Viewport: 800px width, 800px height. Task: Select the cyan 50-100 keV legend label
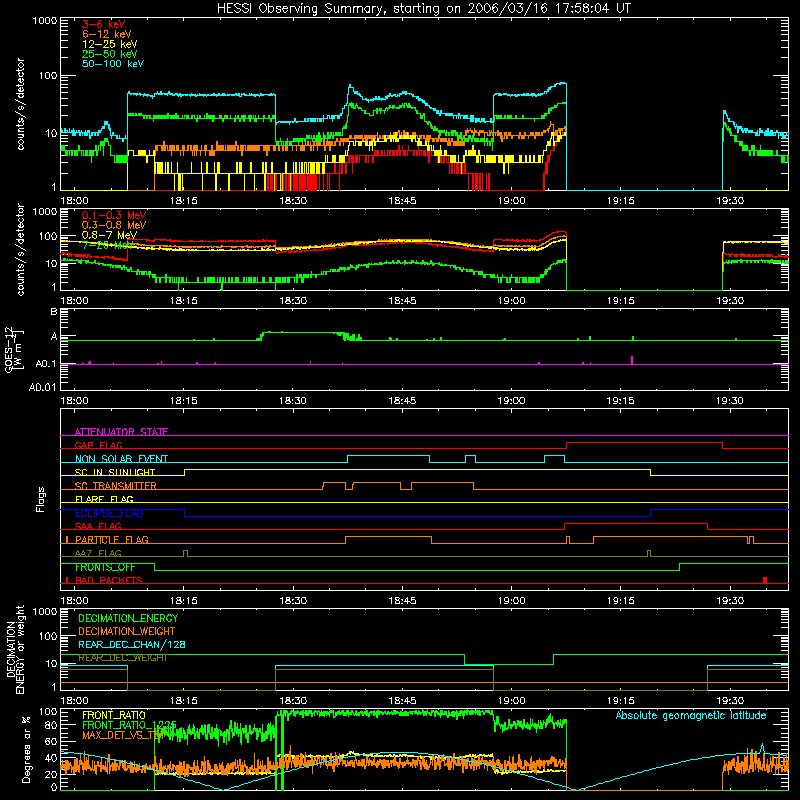(x=112, y=63)
